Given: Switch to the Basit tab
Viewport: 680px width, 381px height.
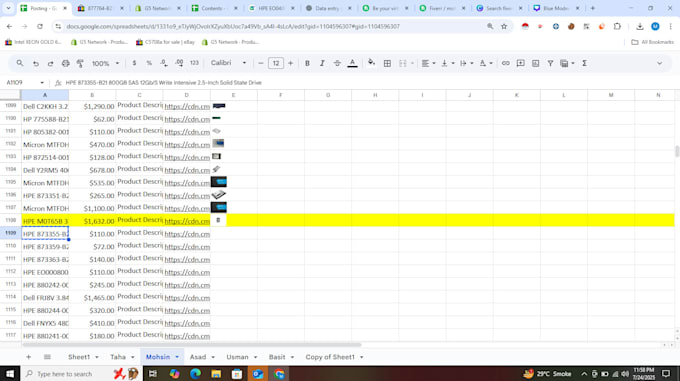Looking at the screenshot, I should click(x=277, y=357).
